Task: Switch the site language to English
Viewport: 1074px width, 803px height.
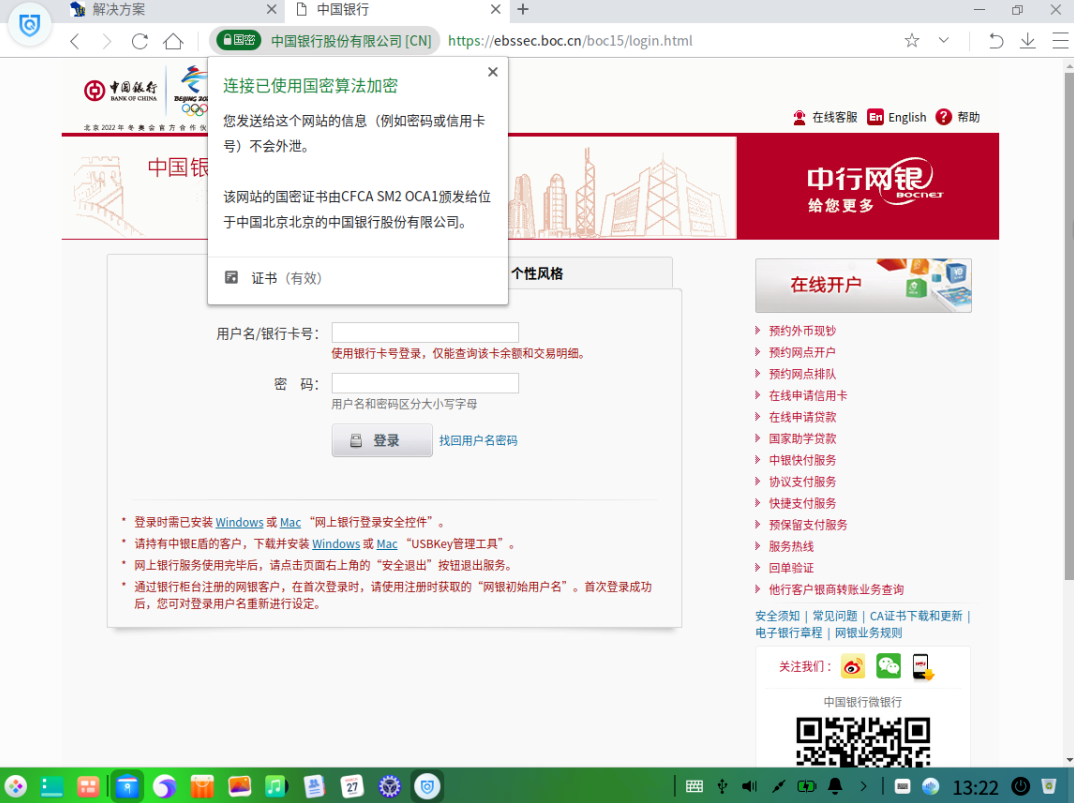Action: tap(897, 117)
